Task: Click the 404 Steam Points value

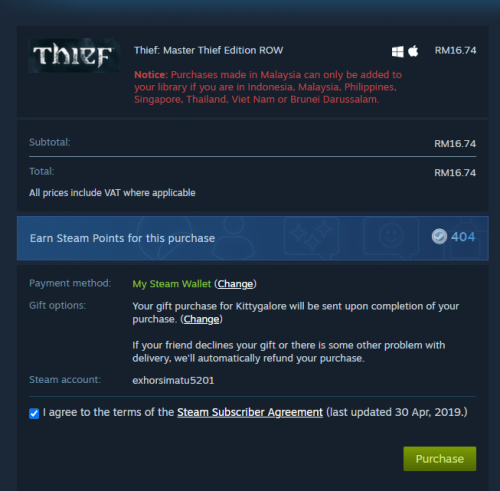Action: pos(463,237)
